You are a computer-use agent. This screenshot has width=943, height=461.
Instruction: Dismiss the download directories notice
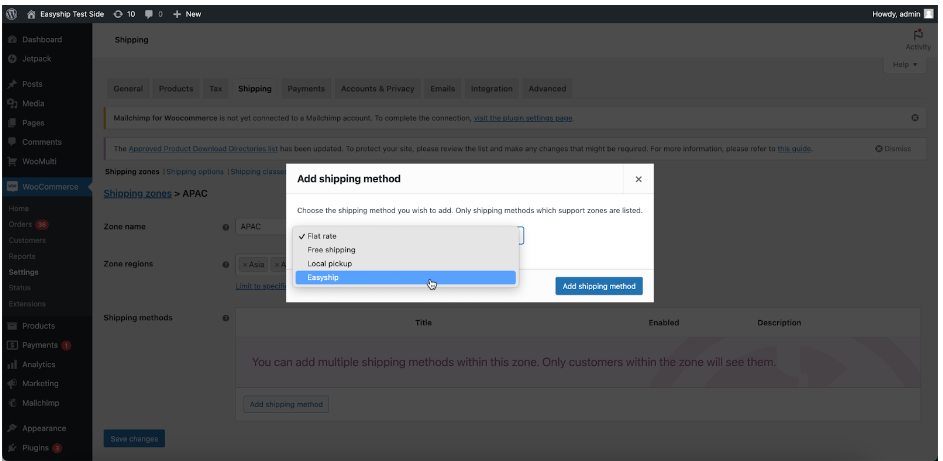(x=893, y=148)
